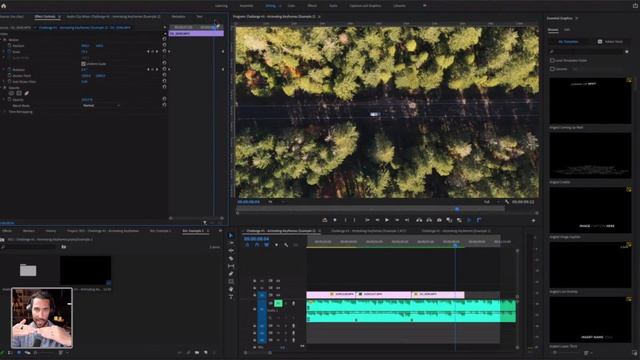Select the Hand tool
Viewport: 640px width, 360px height.
tap(231, 289)
